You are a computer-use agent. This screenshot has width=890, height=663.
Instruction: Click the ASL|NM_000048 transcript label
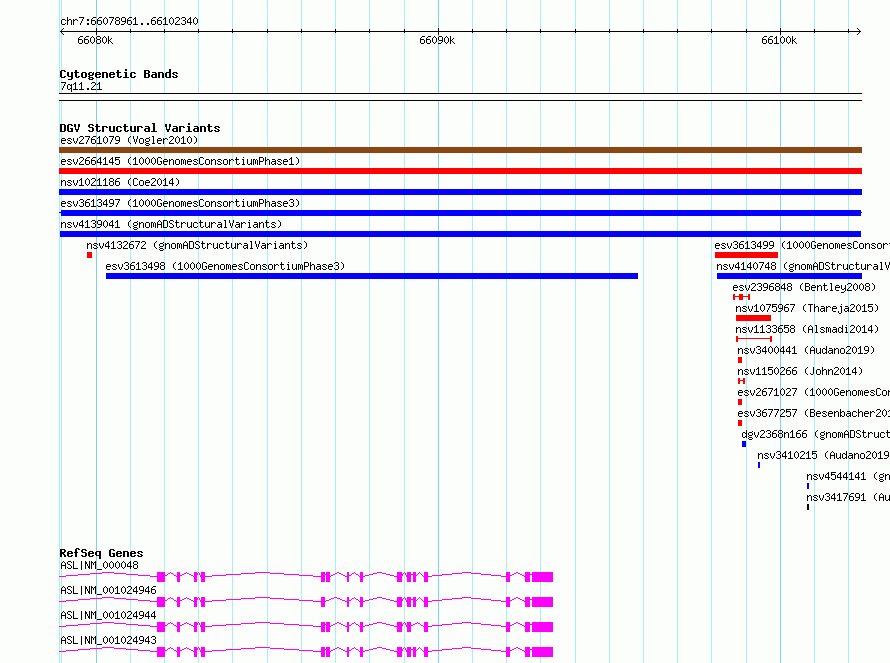pos(99,565)
